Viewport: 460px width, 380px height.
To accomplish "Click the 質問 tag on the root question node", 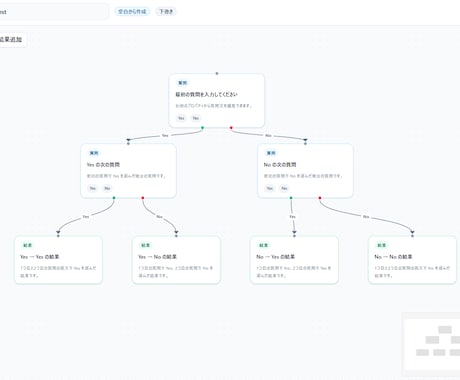I will coord(183,83).
